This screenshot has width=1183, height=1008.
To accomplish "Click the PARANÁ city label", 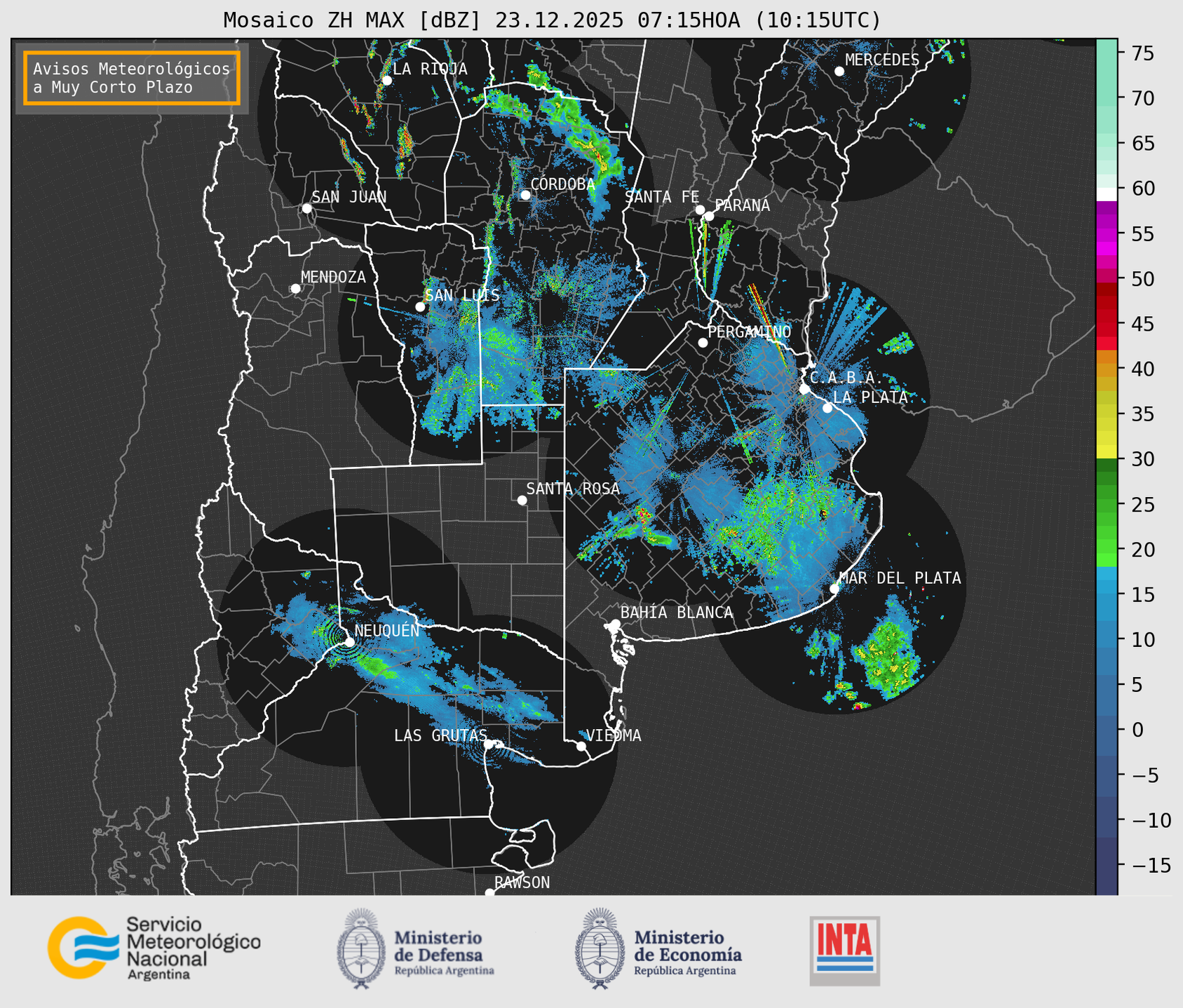I will point(742,205).
